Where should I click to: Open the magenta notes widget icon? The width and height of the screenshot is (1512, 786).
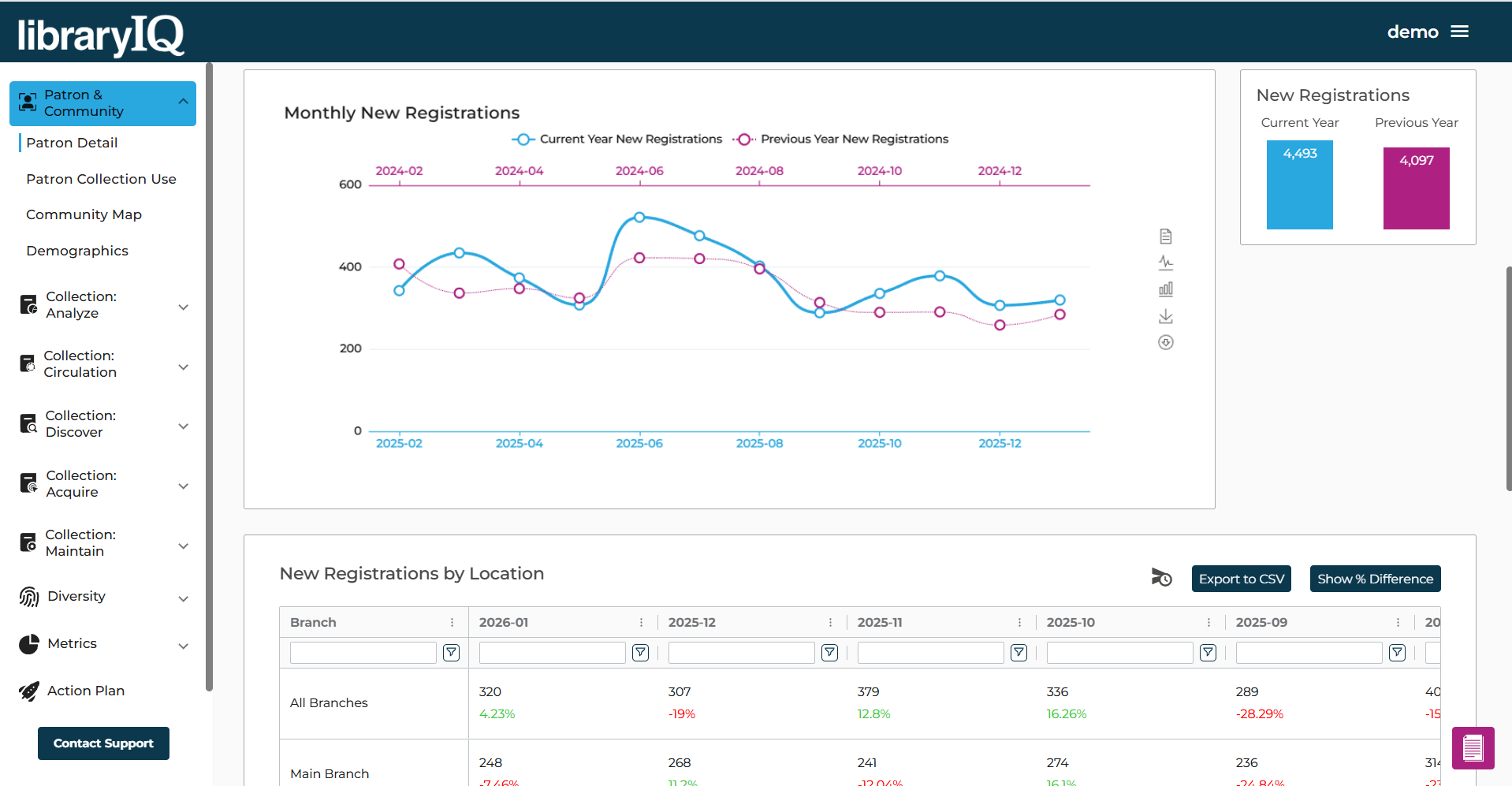tap(1473, 747)
